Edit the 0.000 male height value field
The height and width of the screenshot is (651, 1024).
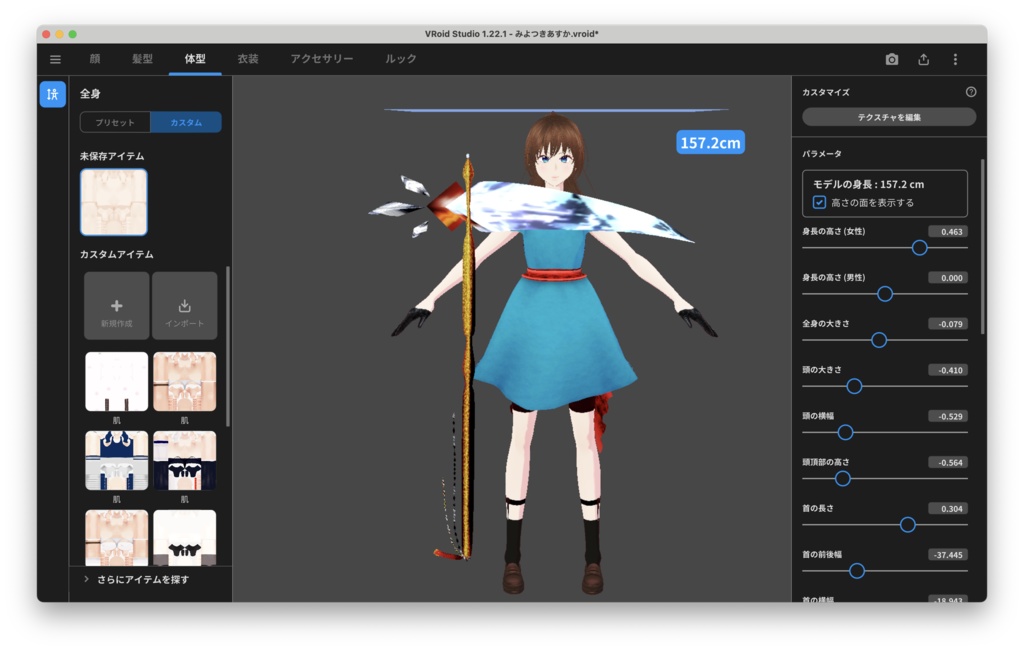[x=948, y=278]
